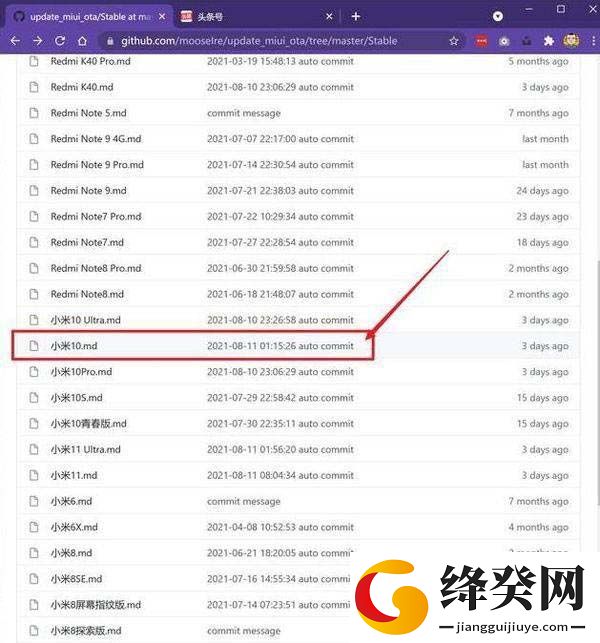
Task: Open file 小米8.md
Action: click(71, 553)
